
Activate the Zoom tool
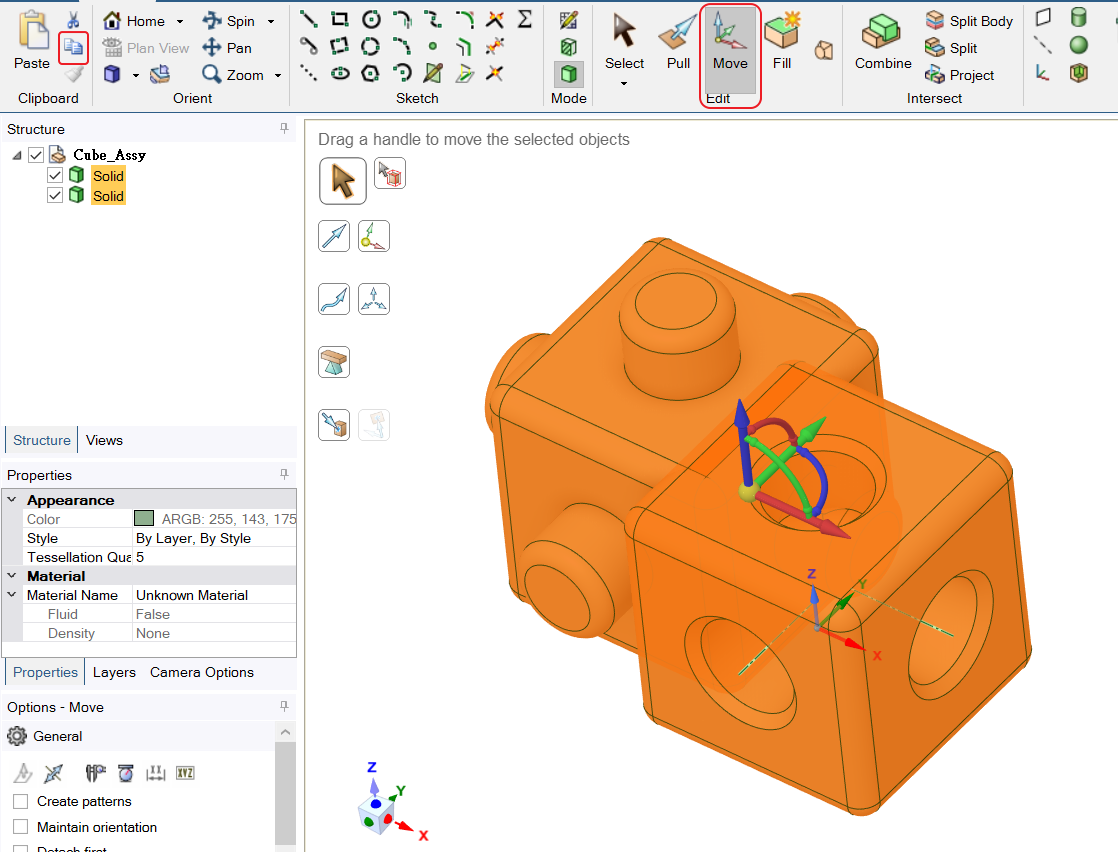(x=233, y=74)
